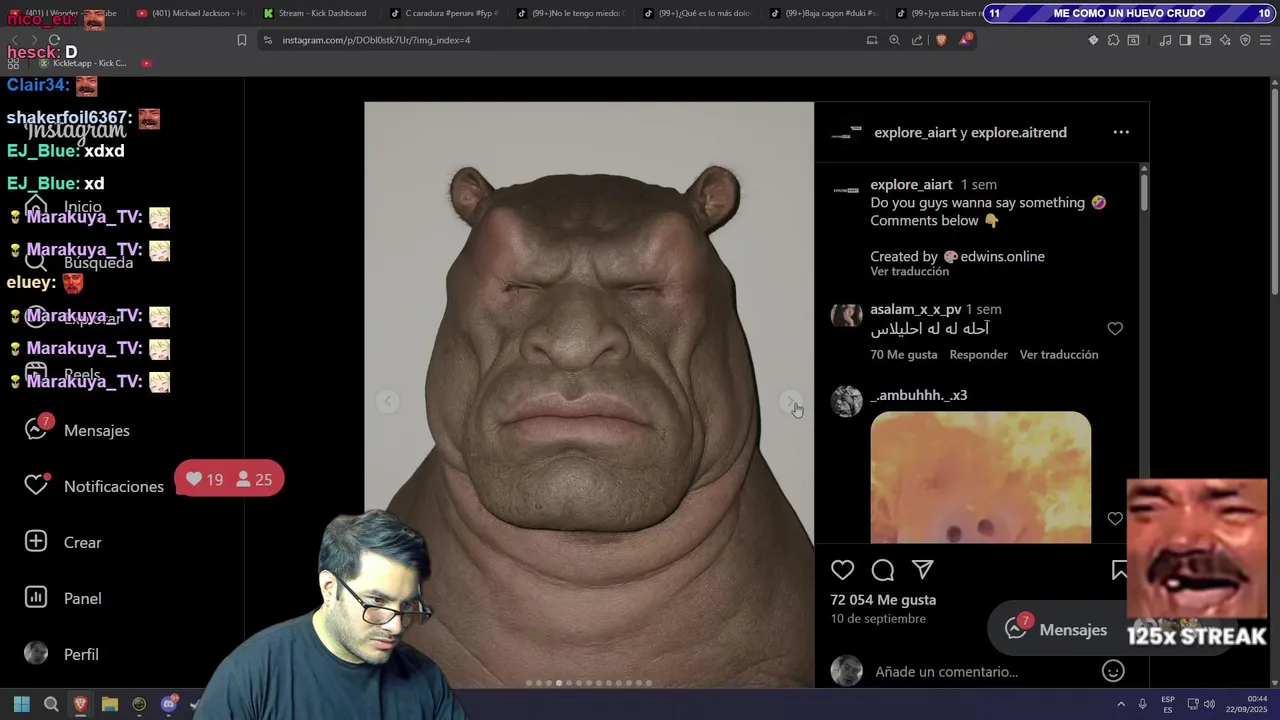The width and height of the screenshot is (1280, 720).
Task: Click the taskbar volume icon
Action: [1210, 704]
